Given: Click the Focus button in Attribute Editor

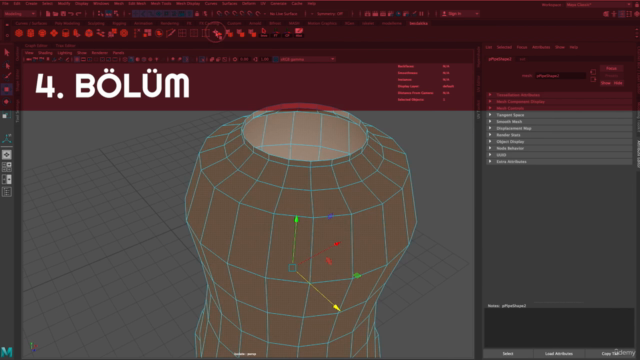Looking at the screenshot, I should (x=611, y=69).
